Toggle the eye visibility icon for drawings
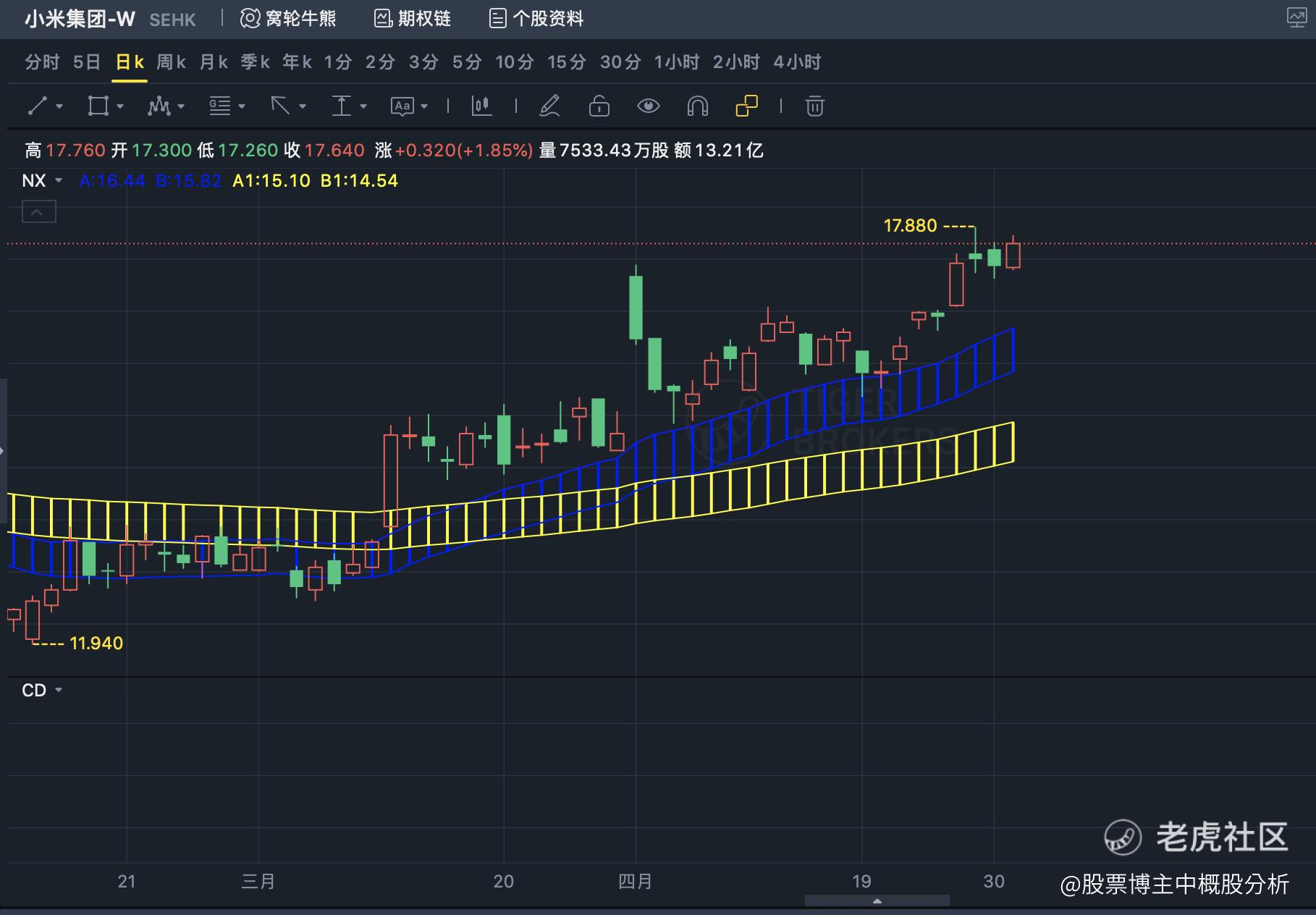 click(649, 106)
